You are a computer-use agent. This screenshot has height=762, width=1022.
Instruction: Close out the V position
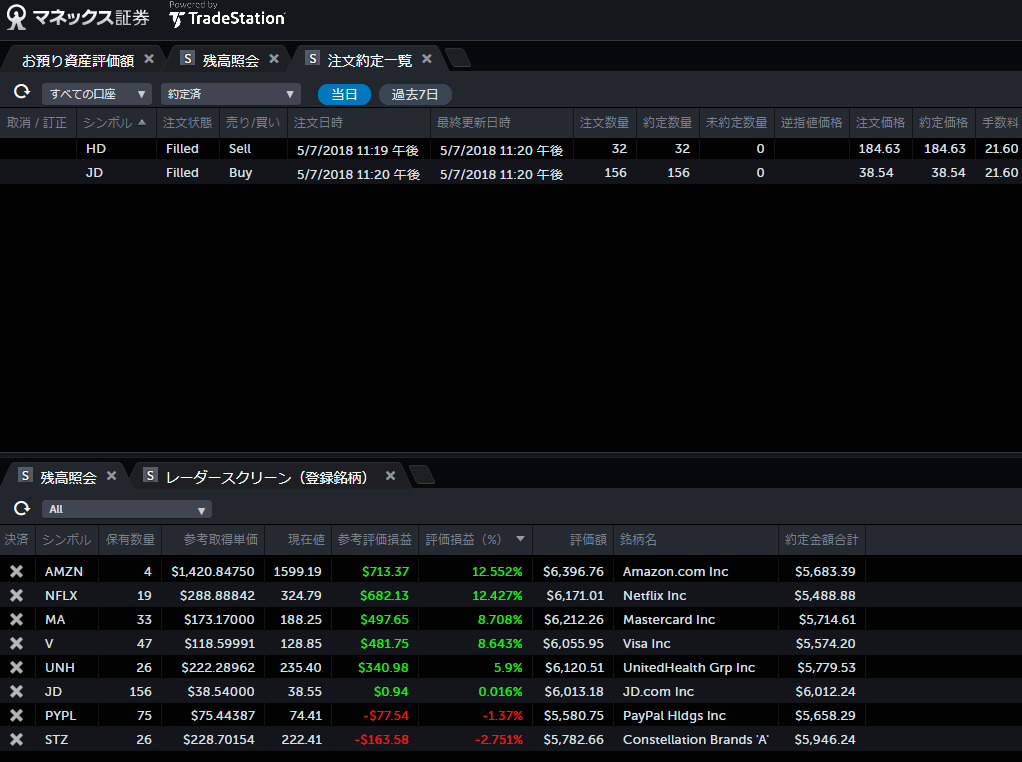pos(16,644)
